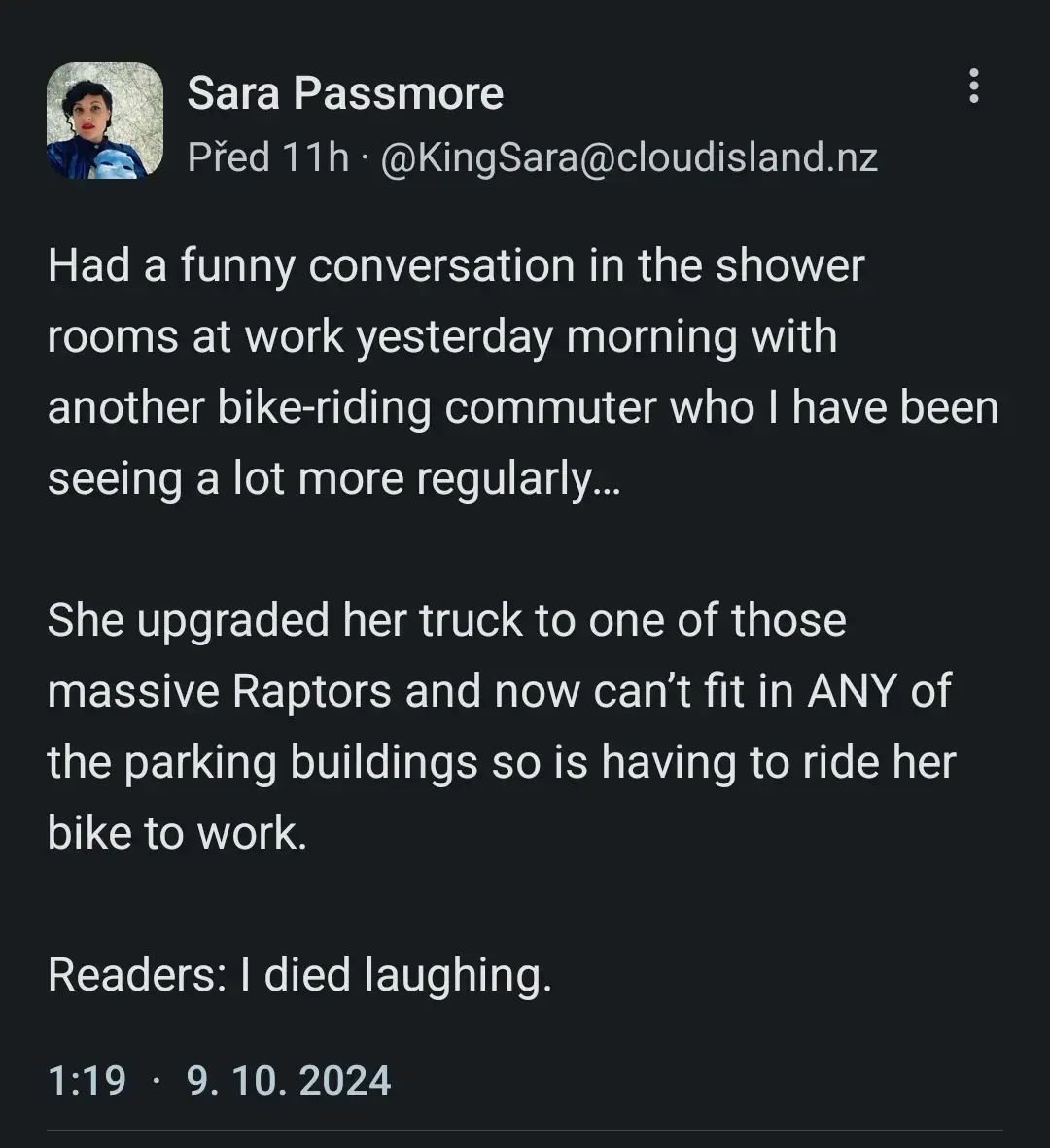Click the @KingSara@cloudisland.nz handle
This screenshot has height=1148, width=1050.
(x=628, y=157)
